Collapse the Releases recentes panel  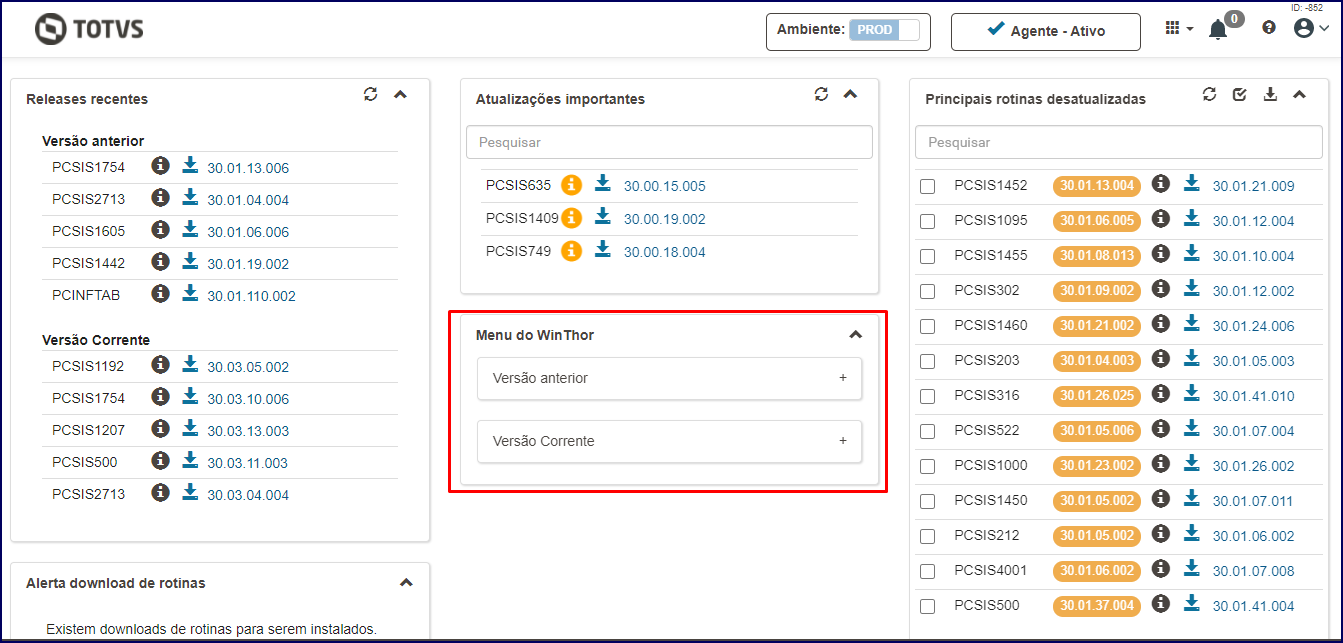pyautogui.click(x=400, y=95)
